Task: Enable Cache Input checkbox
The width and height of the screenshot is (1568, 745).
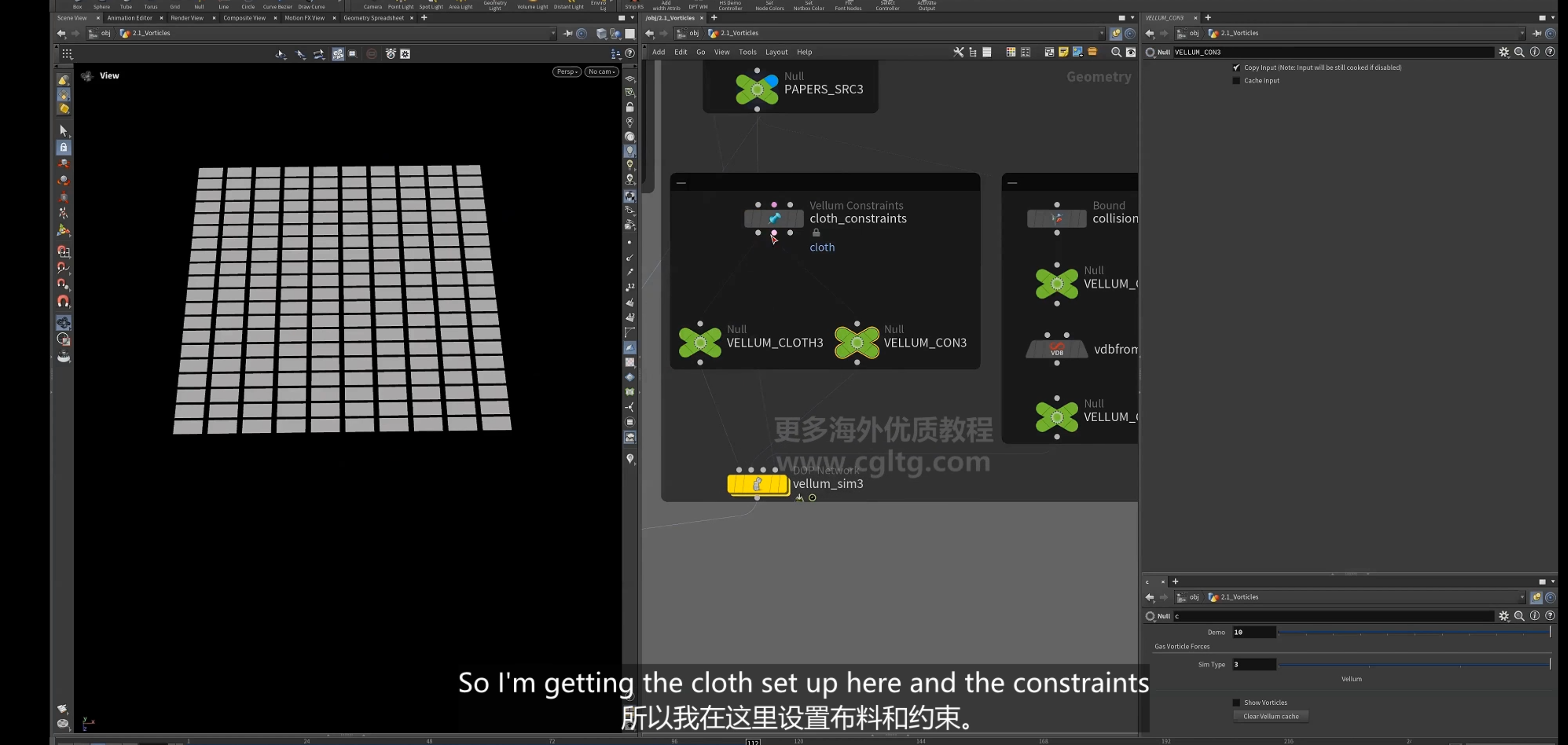Action: (x=1236, y=80)
